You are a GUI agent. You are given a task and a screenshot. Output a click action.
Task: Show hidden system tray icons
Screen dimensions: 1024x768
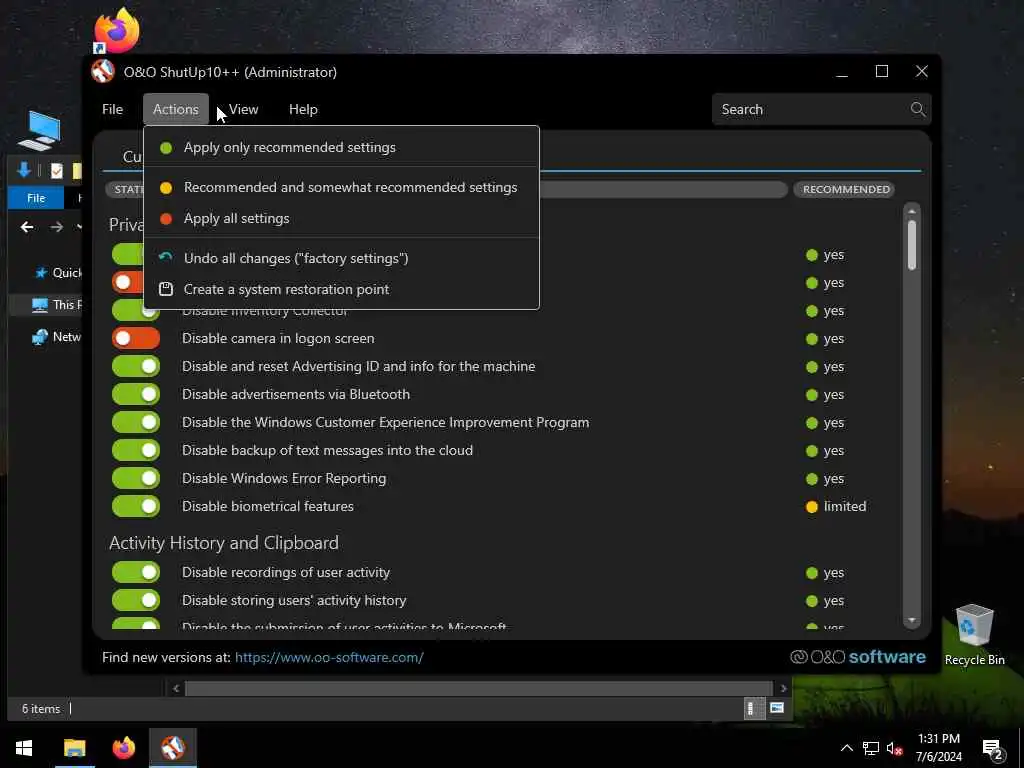point(846,748)
